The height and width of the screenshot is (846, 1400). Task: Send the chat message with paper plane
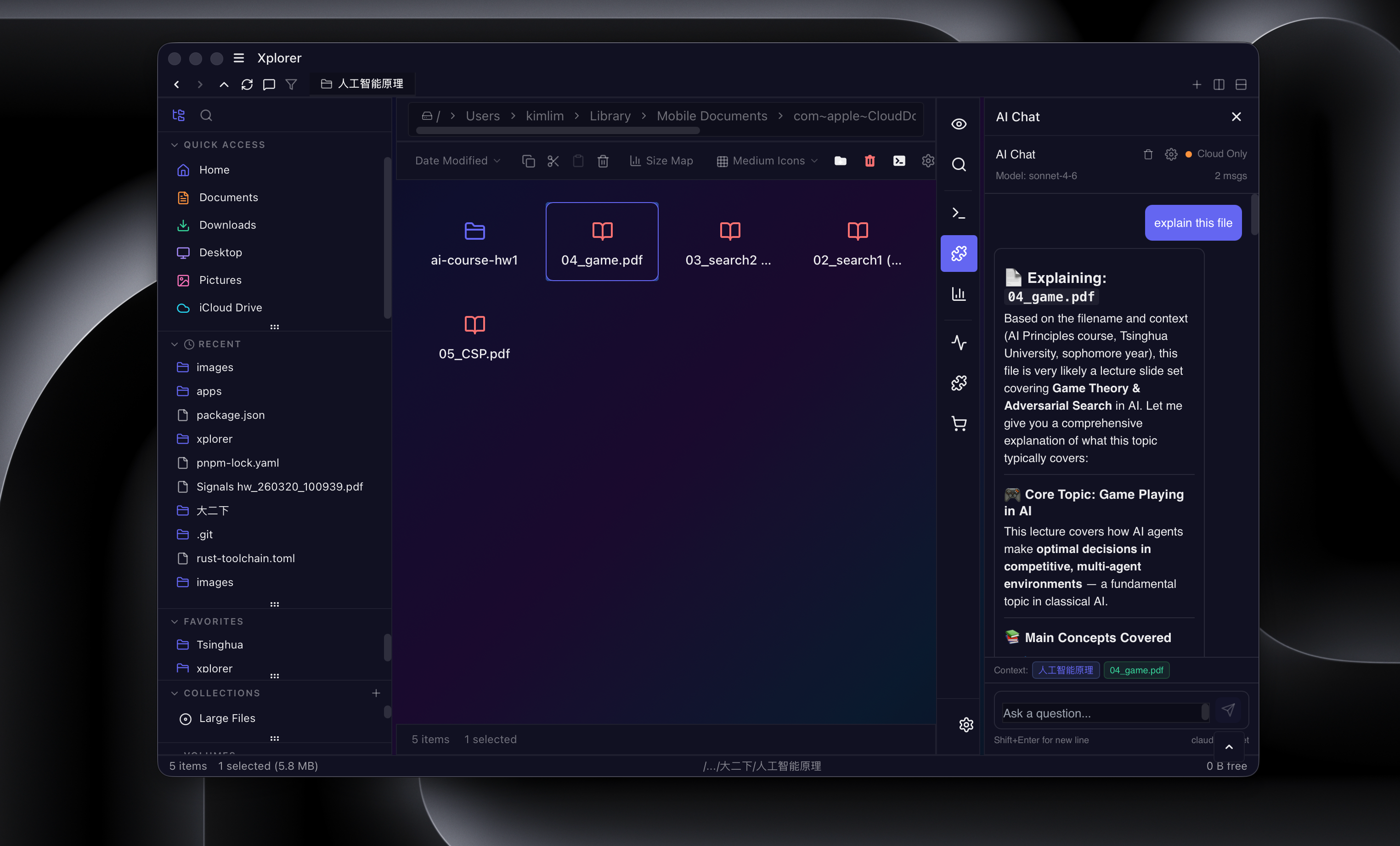pos(1228,710)
